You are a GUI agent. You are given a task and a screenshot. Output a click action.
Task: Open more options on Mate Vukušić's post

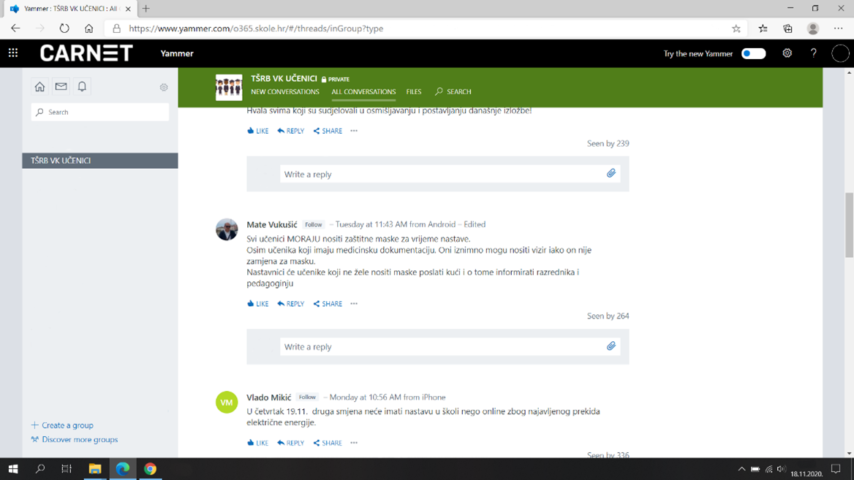coord(354,304)
